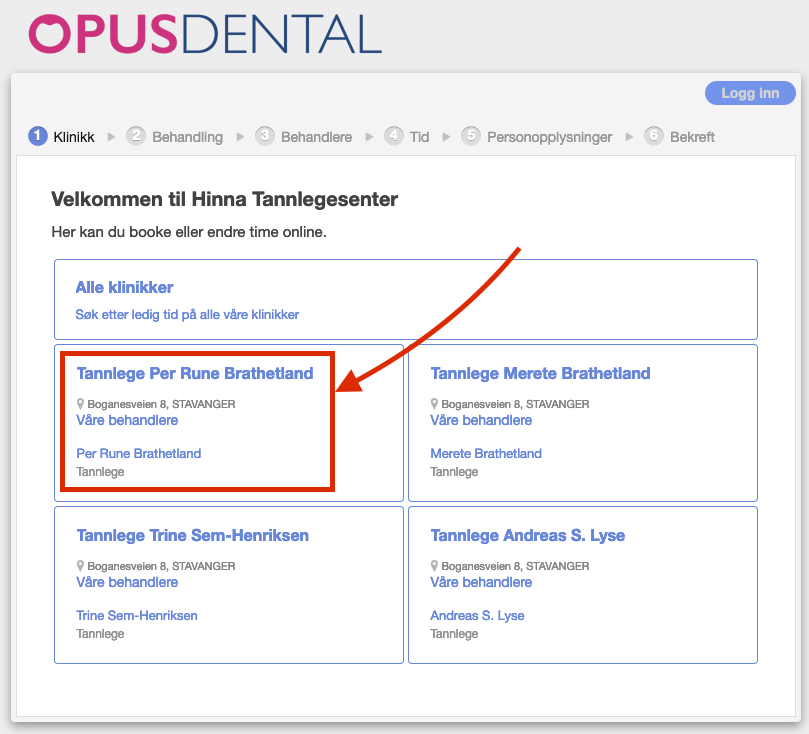Click practitioner name Merete Brathetland
Viewport: 809px width, 734px height.
[x=486, y=453]
